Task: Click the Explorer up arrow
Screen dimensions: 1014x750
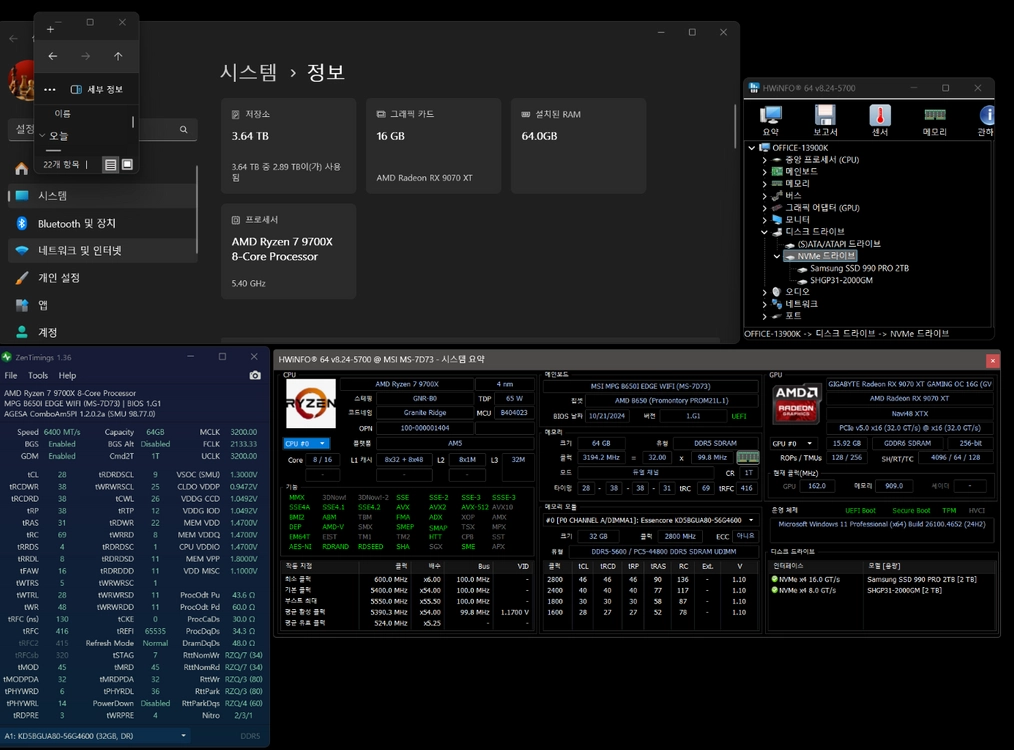Action: (118, 56)
